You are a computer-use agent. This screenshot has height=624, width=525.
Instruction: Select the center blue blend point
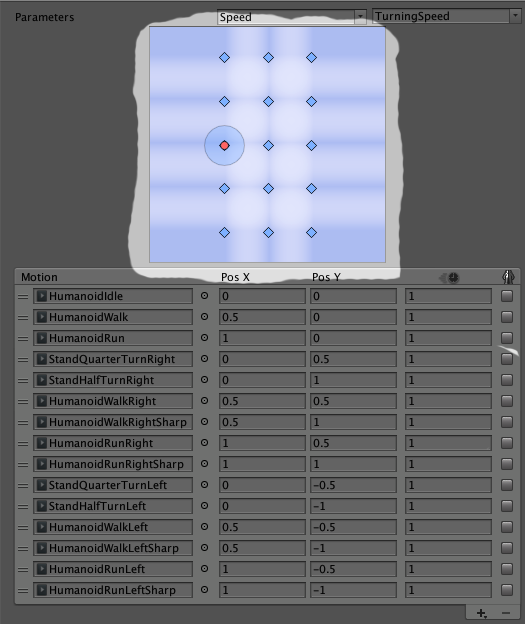(269, 146)
